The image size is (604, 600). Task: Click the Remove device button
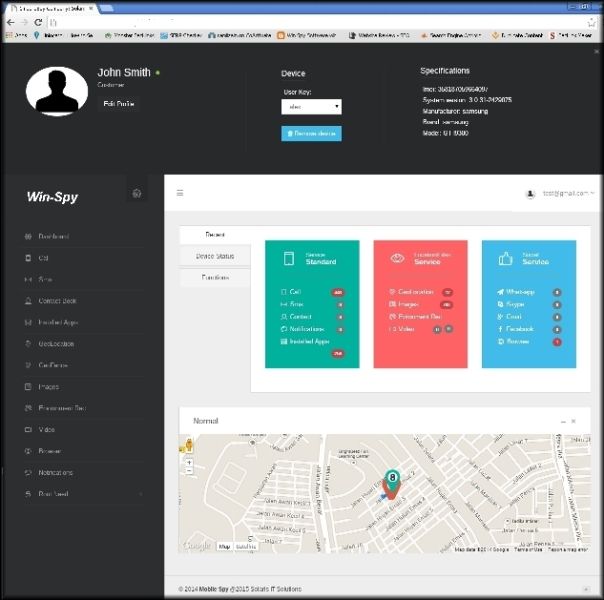[311, 133]
